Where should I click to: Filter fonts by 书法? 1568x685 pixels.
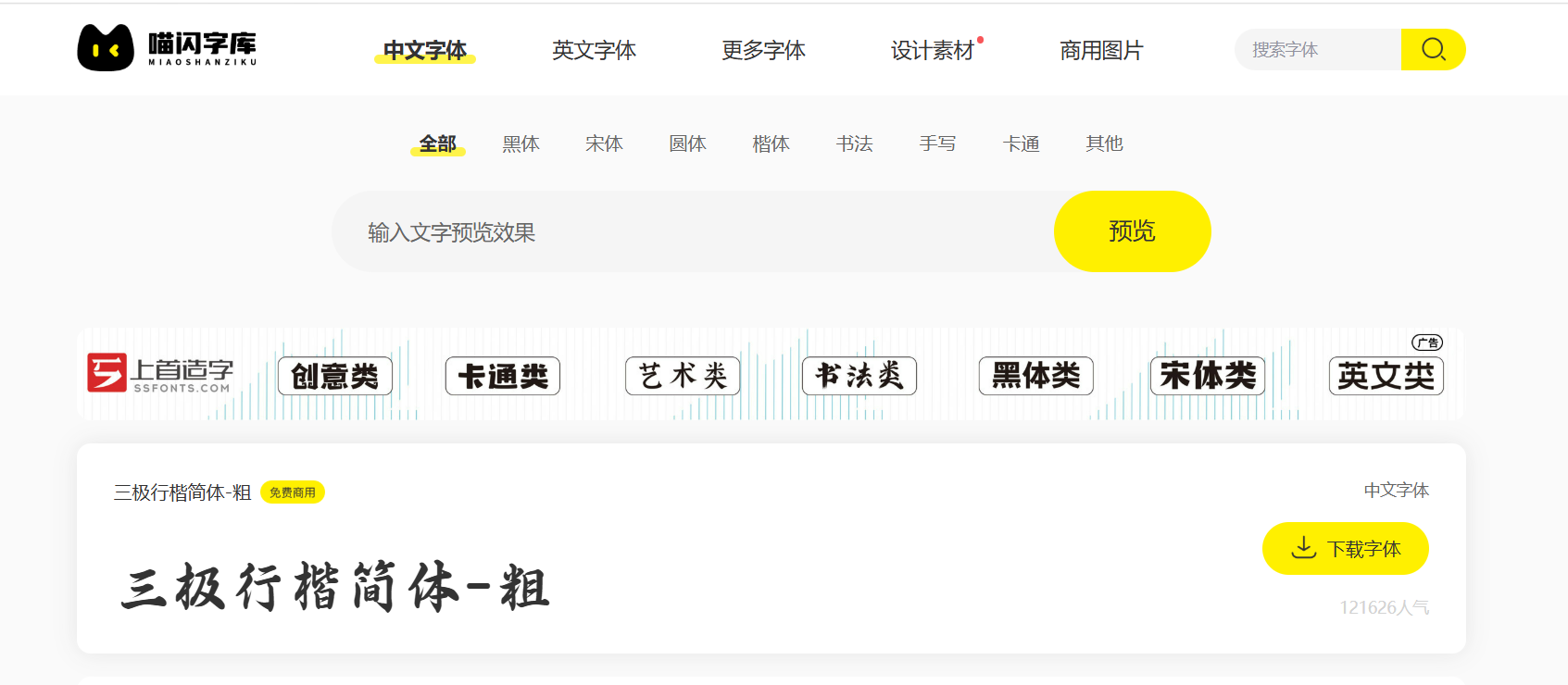pos(854,143)
